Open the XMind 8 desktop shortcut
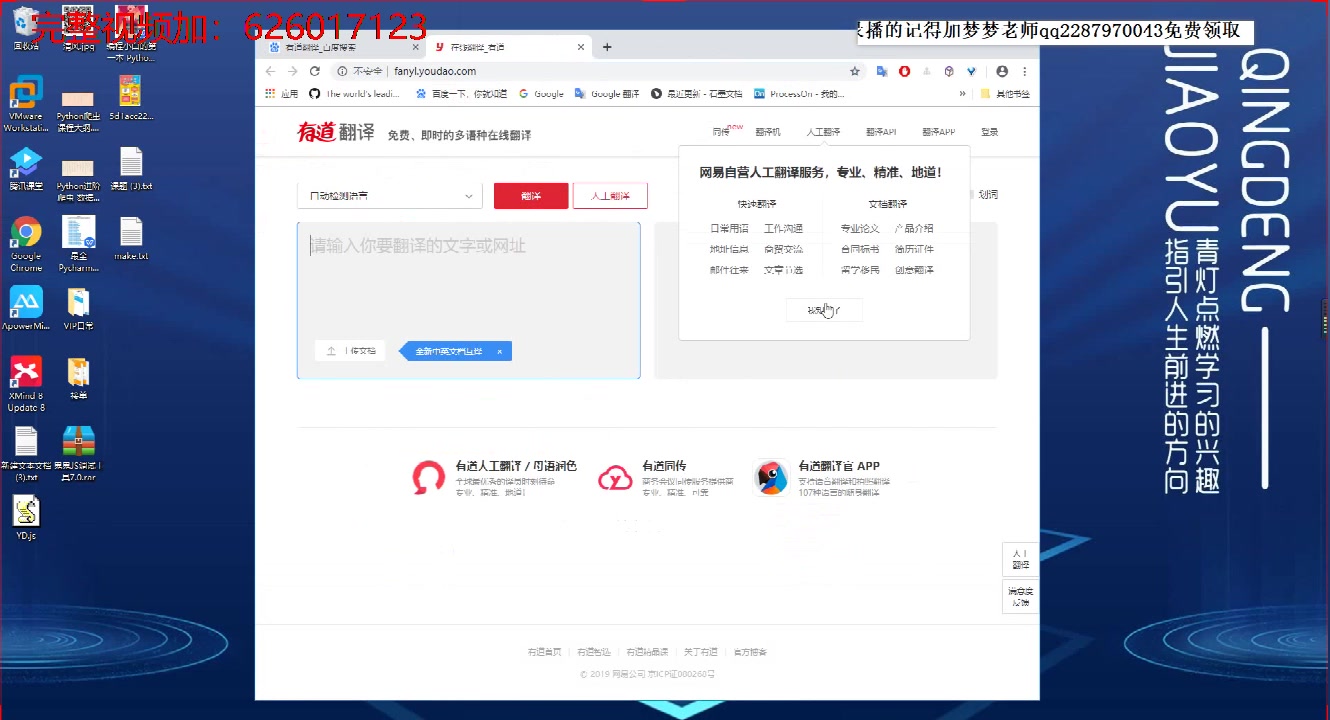The image size is (1330, 720). 26,385
